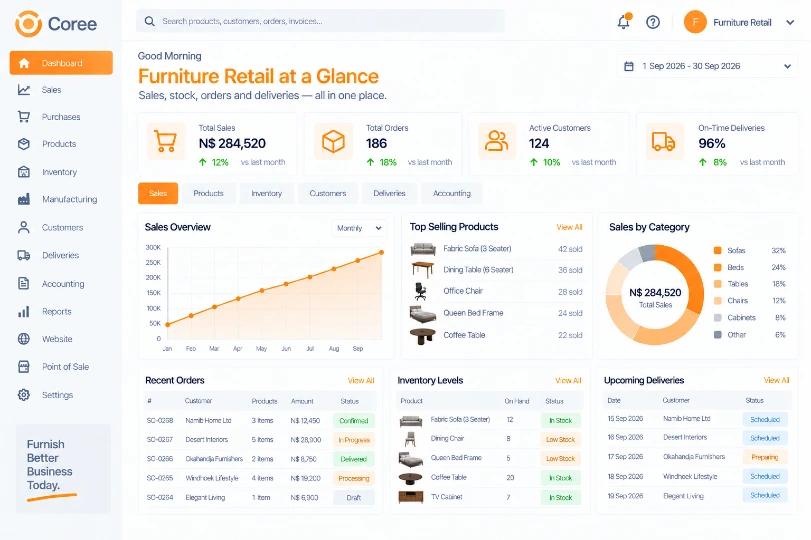Click the Queen Bed Frame inventory thumbnail

pyautogui.click(x=411, y=459)
